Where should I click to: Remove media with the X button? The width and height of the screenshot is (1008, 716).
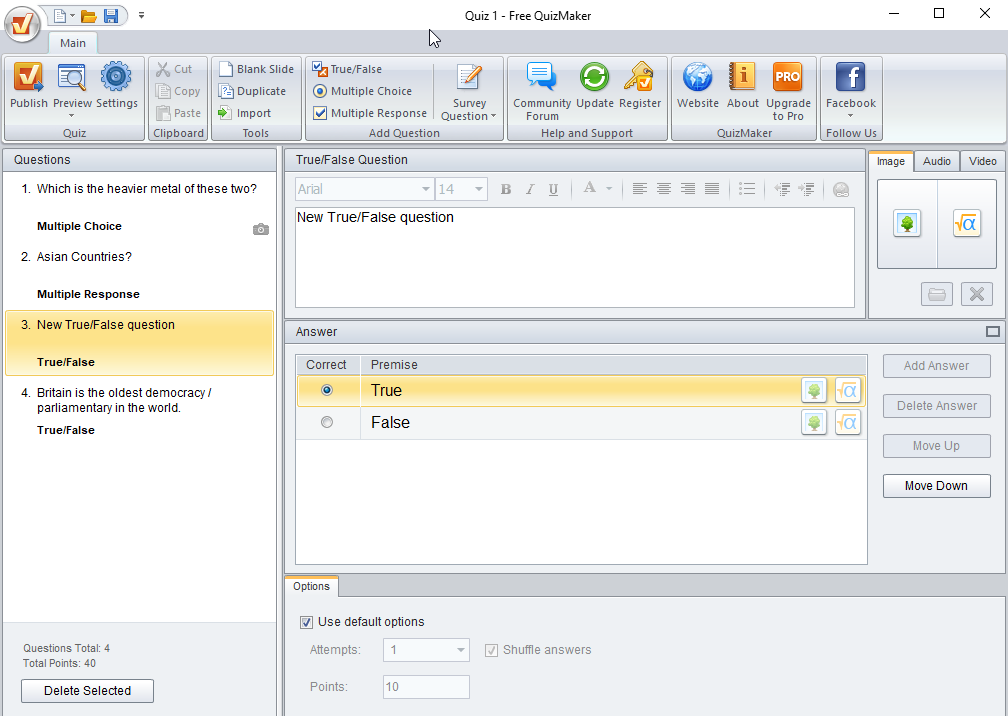[976, 294]
